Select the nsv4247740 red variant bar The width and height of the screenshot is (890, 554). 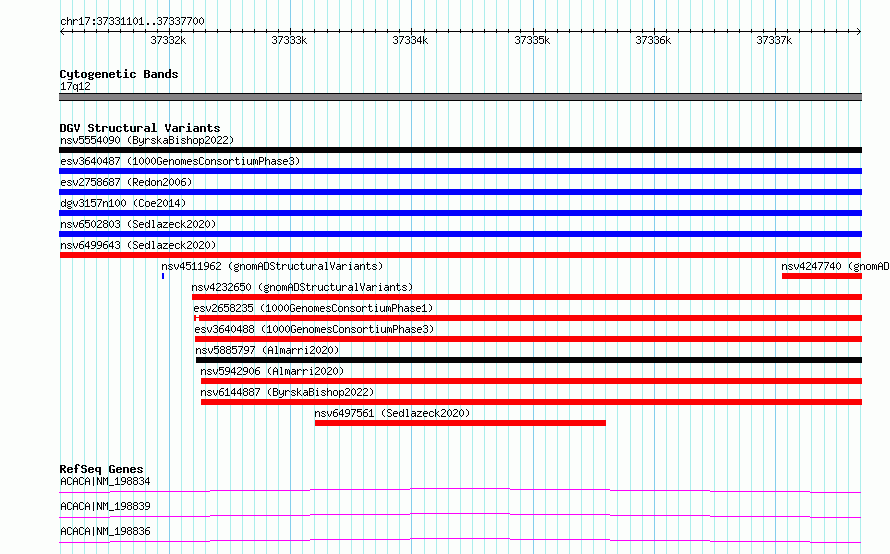822,276
